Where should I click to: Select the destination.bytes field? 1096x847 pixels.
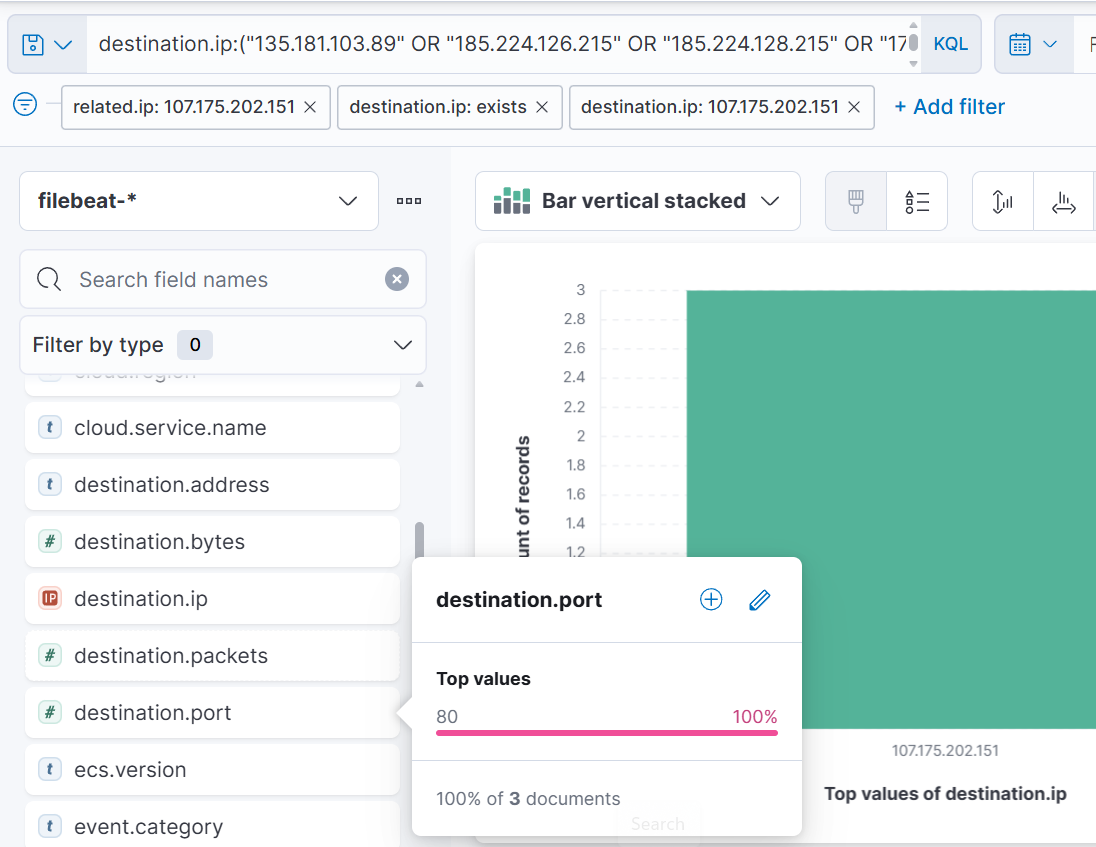click(x=212, y=542)
